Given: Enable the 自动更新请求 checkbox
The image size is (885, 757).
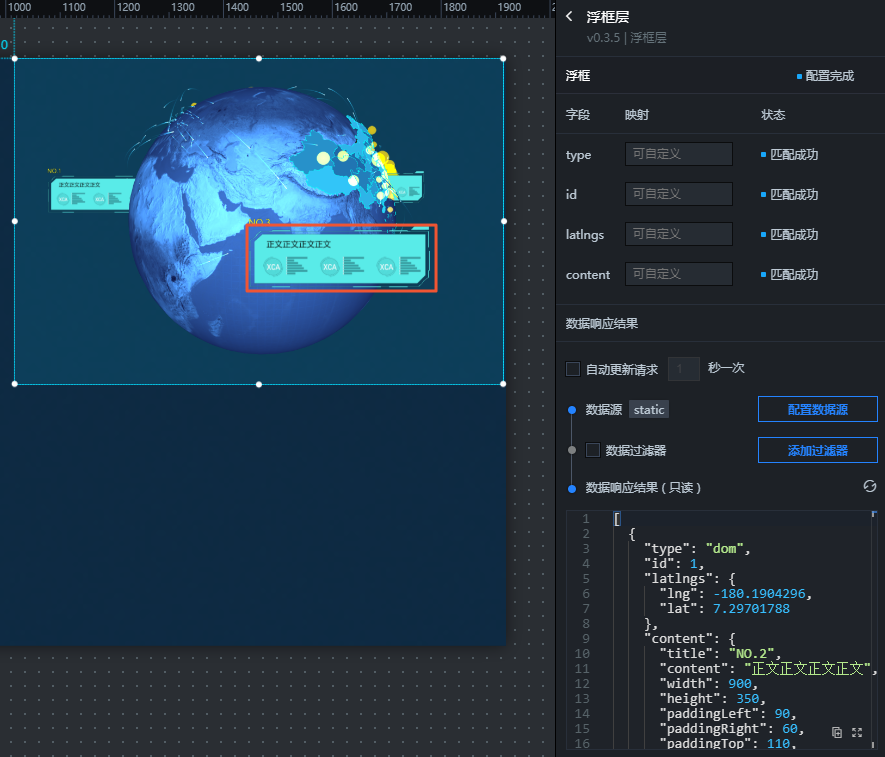Looking at the screenshot, I should tap(573, 369).
